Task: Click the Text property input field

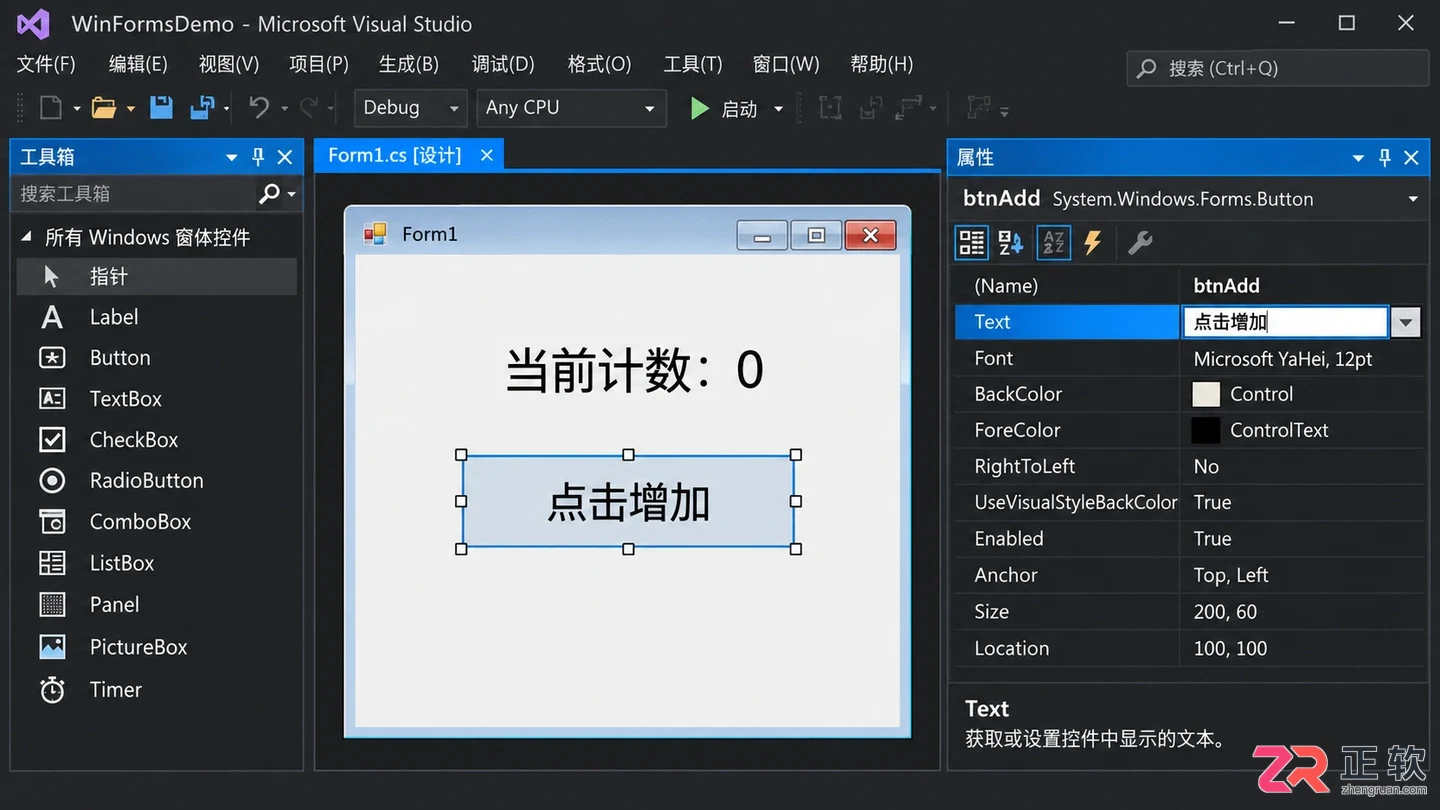Action: click(x=1285, y=322)
